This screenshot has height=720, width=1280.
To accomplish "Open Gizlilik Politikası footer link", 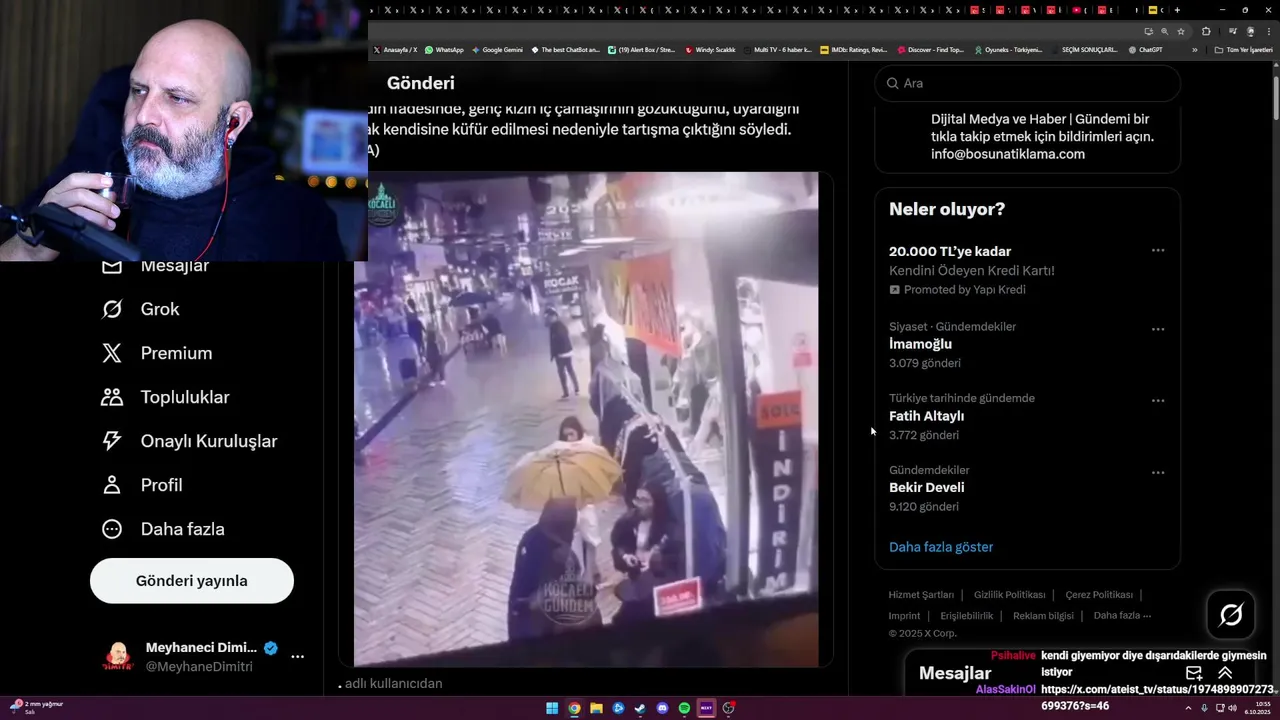I will click(x=1009, y=595).
